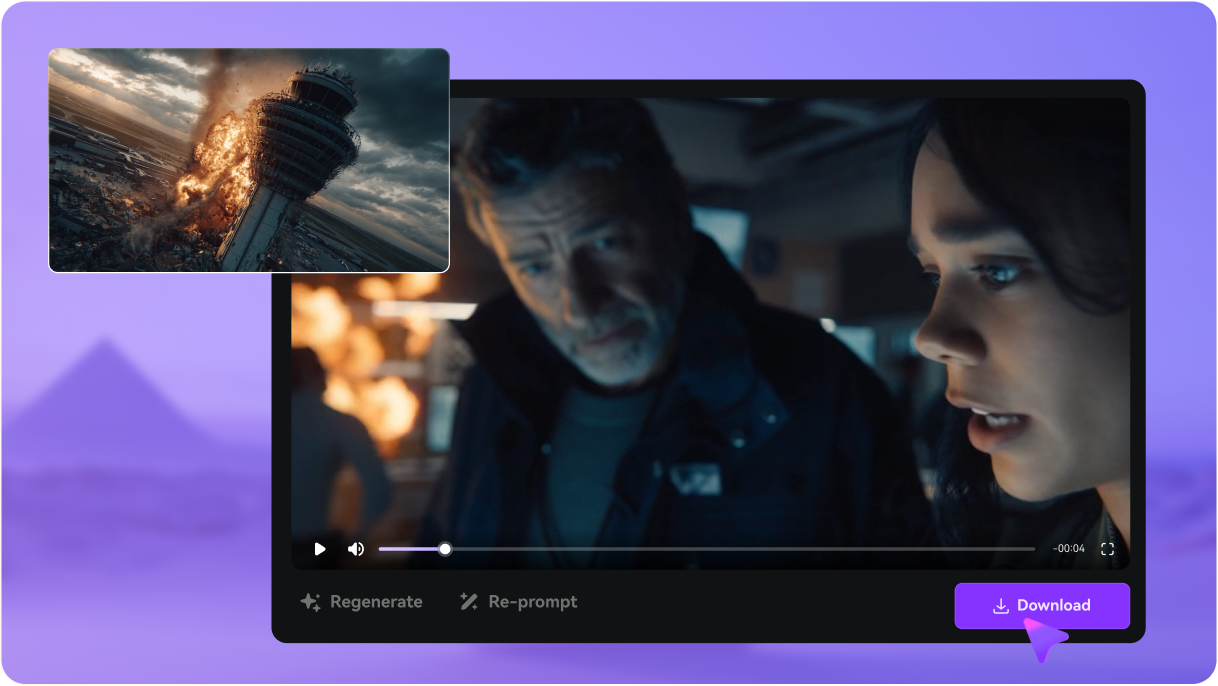
Task: Seek to the end of the progress bar
Action: 1032,549
